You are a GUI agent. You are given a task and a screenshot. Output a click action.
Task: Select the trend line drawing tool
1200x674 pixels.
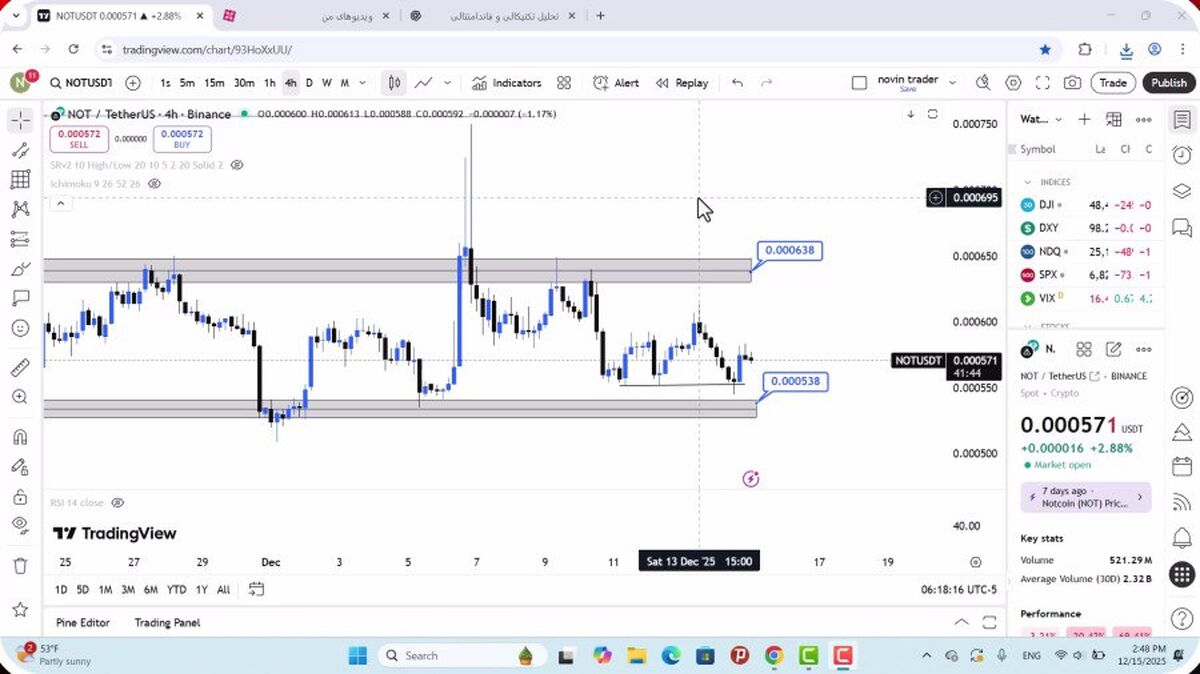(20, 151)
